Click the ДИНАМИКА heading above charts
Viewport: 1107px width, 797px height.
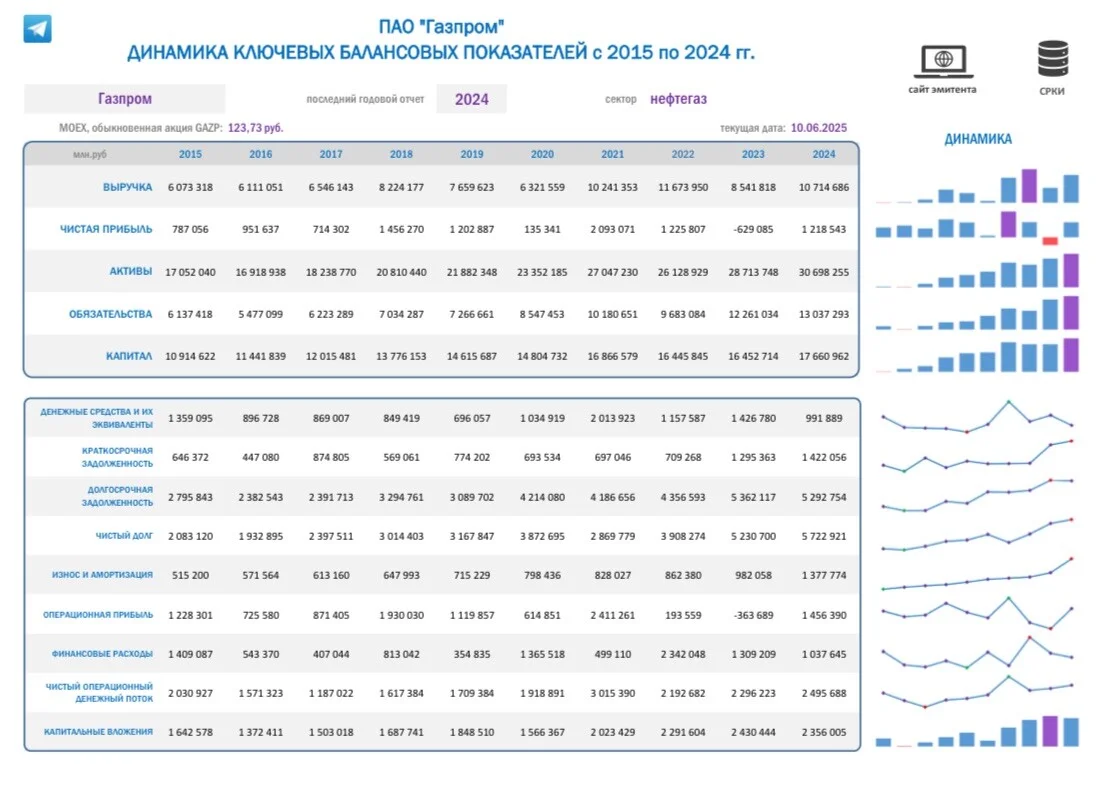point(978,139)
